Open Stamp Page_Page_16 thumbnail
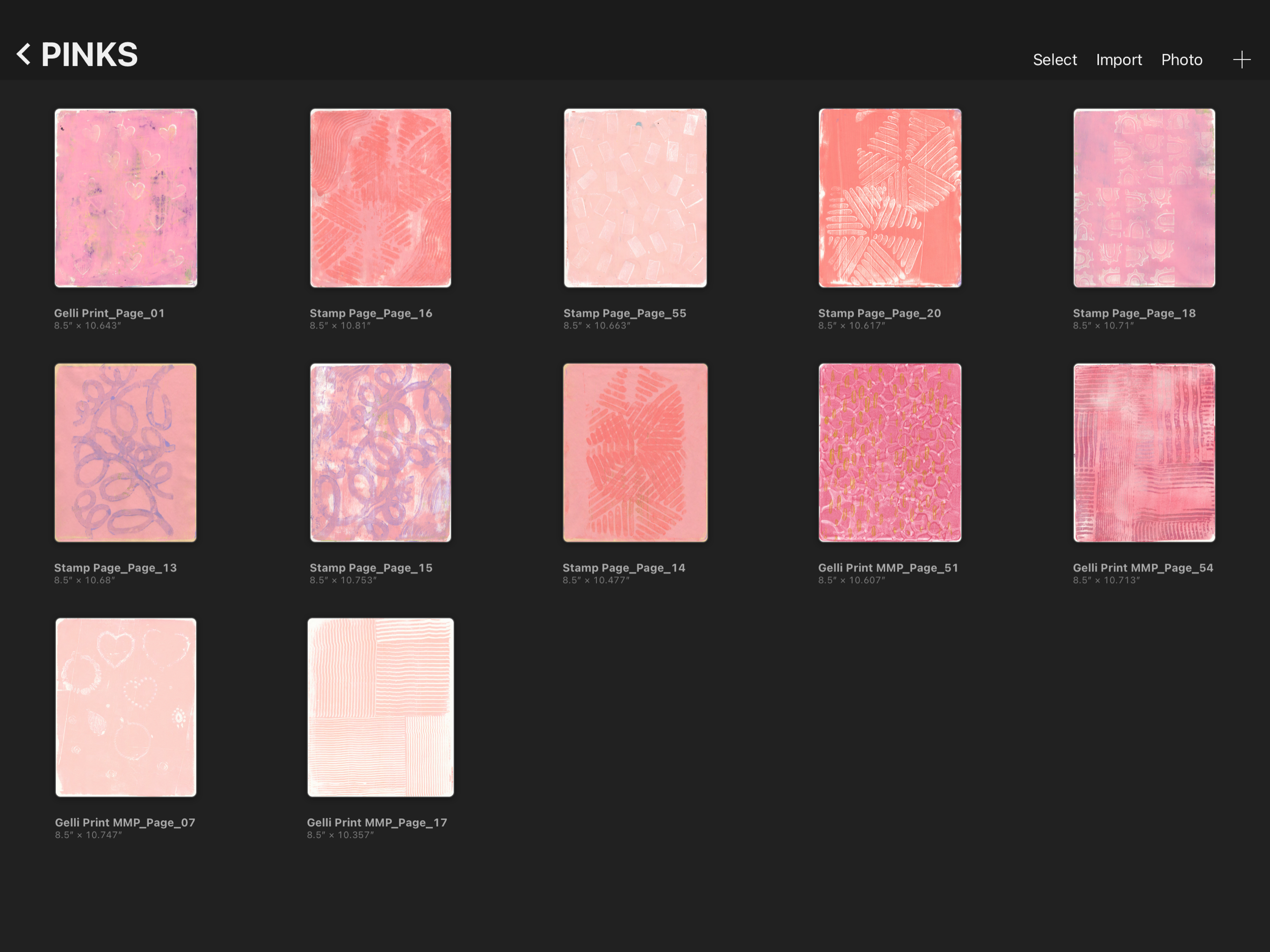The image size is (1270, 952). point(380,198)
